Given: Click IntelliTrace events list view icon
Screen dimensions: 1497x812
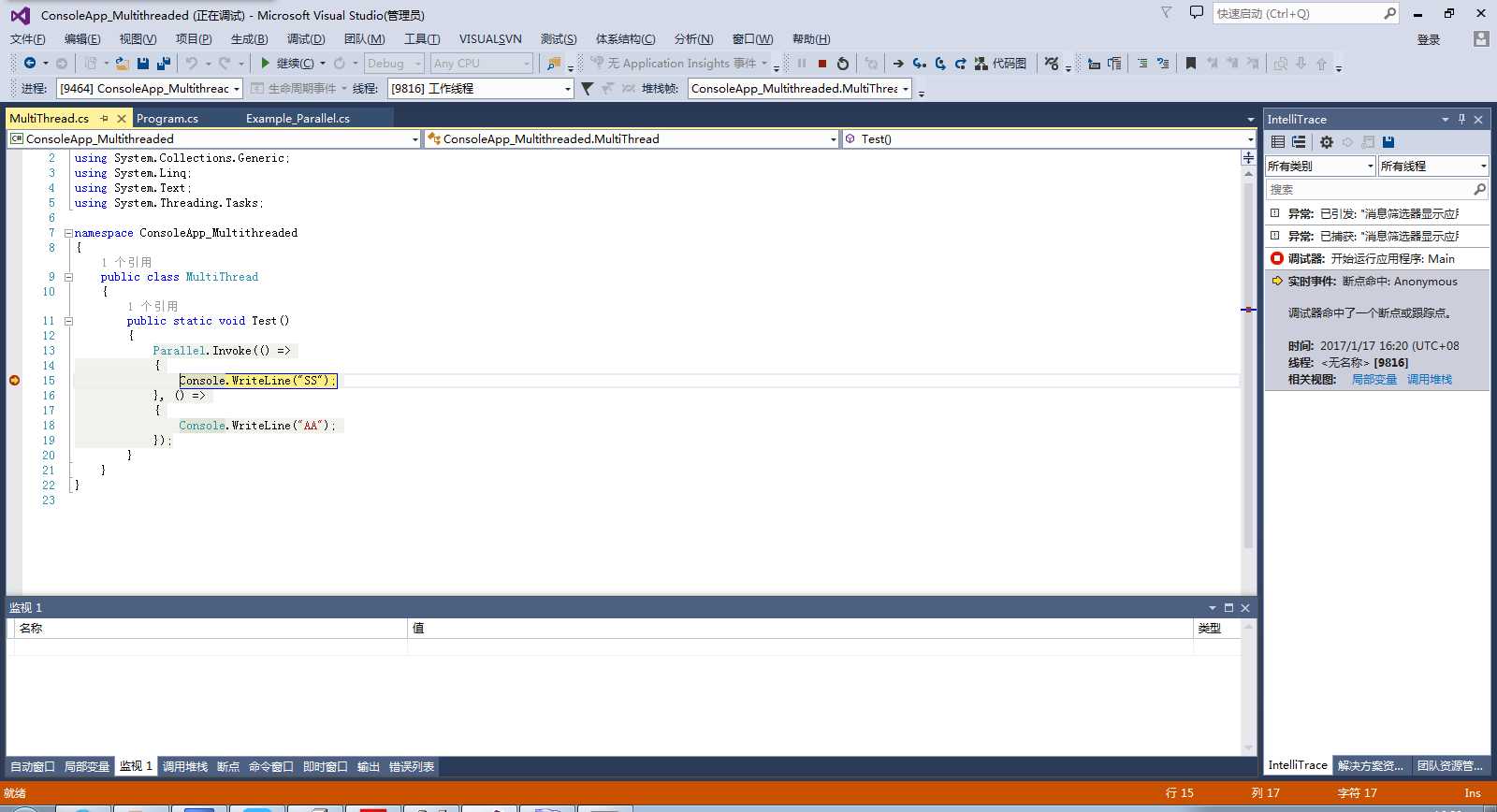Looking at the screenshot, I should (x=1278, y=142).
